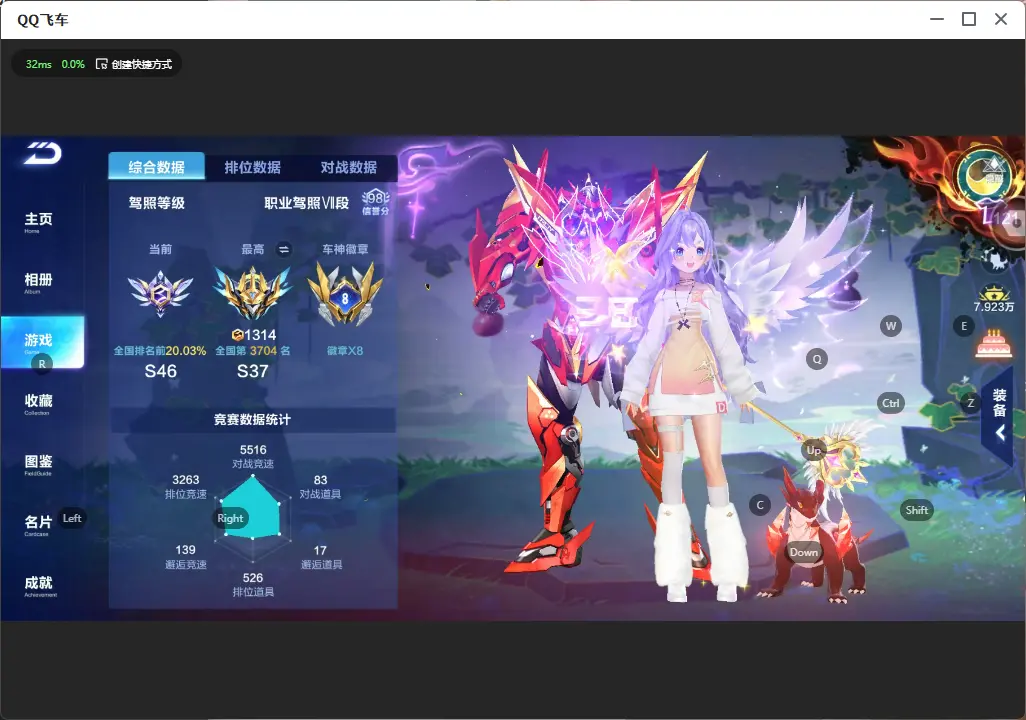This screenshot has height=720, width=1026.
Task: Click the crown popularity icon showing 7.923万
Action: pos(993,298)
